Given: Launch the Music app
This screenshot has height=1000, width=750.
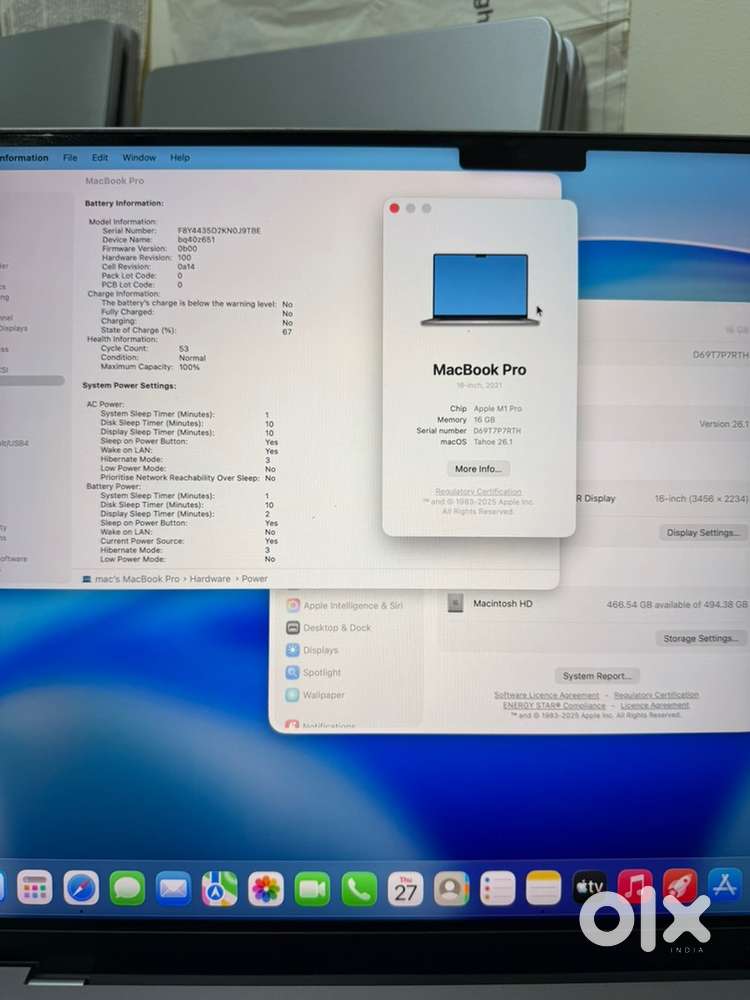Looking at the screenshot, I should click(635, 886).
